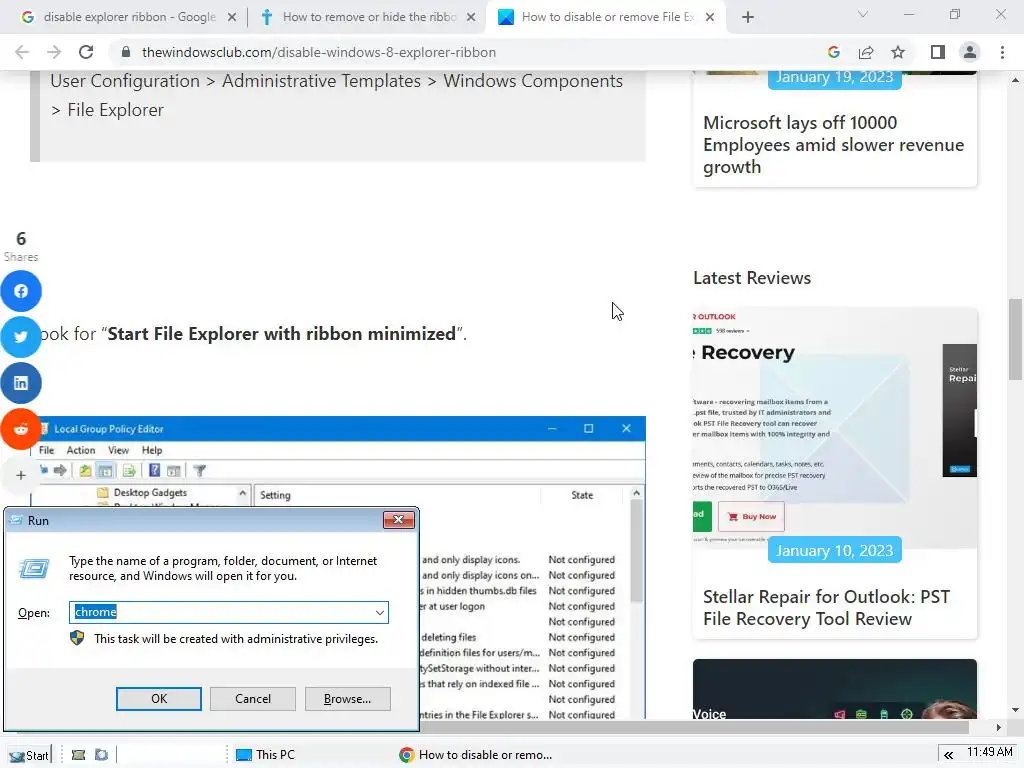The image size is (1024, 768).
Task: Click second quick launch icon on taskbar
Action: click(101, 755)
